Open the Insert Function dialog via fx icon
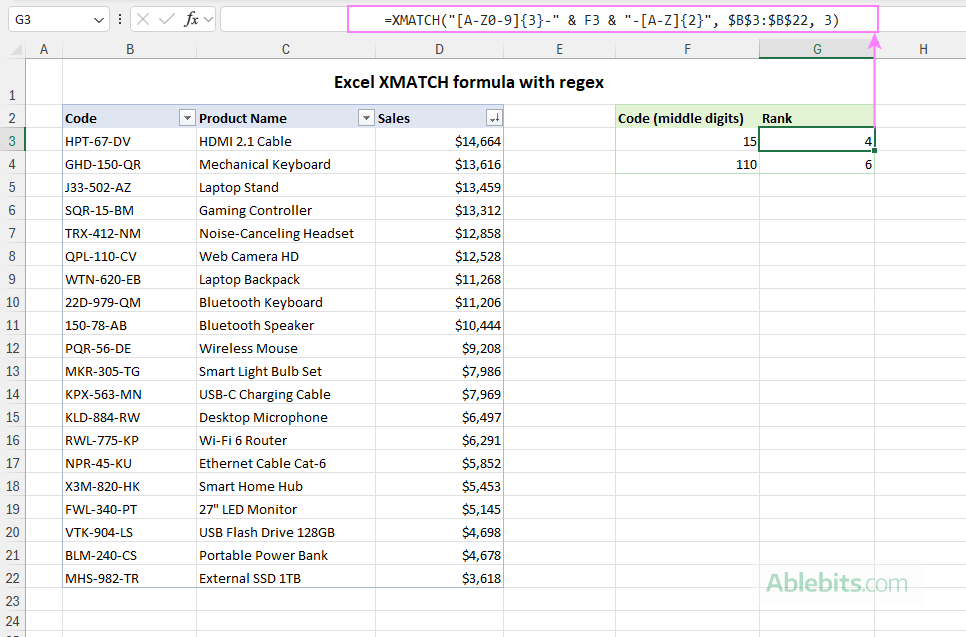The width and height of the screenshot is (966, 637). 191,18
